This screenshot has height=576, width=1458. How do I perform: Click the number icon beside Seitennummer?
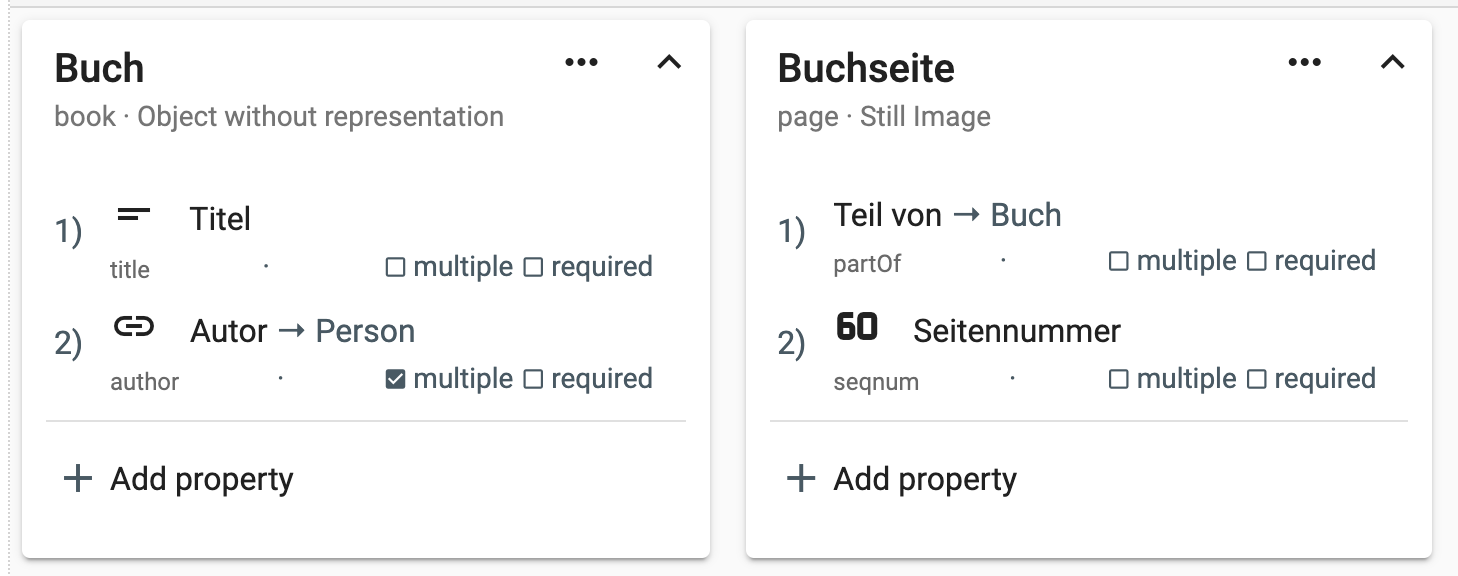(857, 326)
